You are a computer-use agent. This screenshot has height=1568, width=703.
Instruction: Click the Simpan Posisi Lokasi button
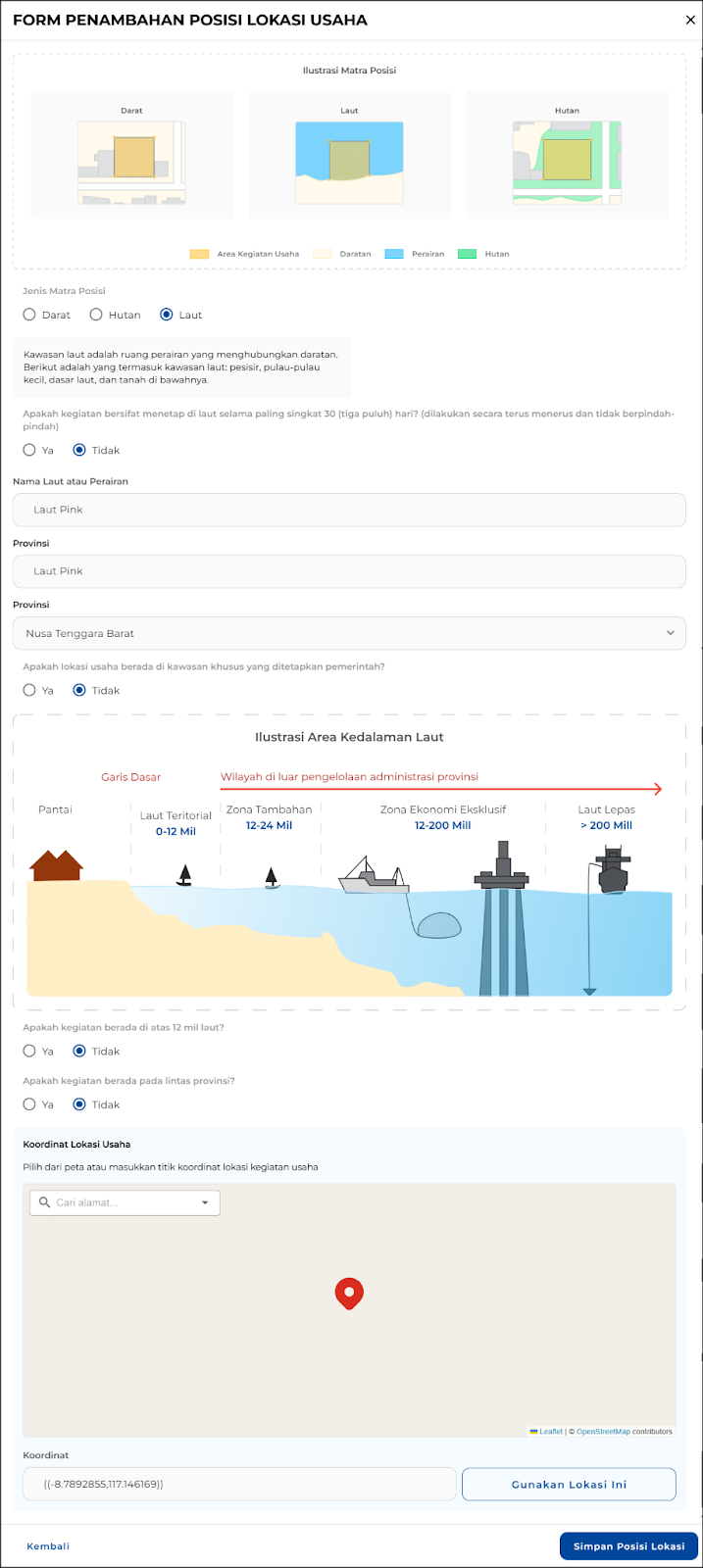pos(628,1545)
